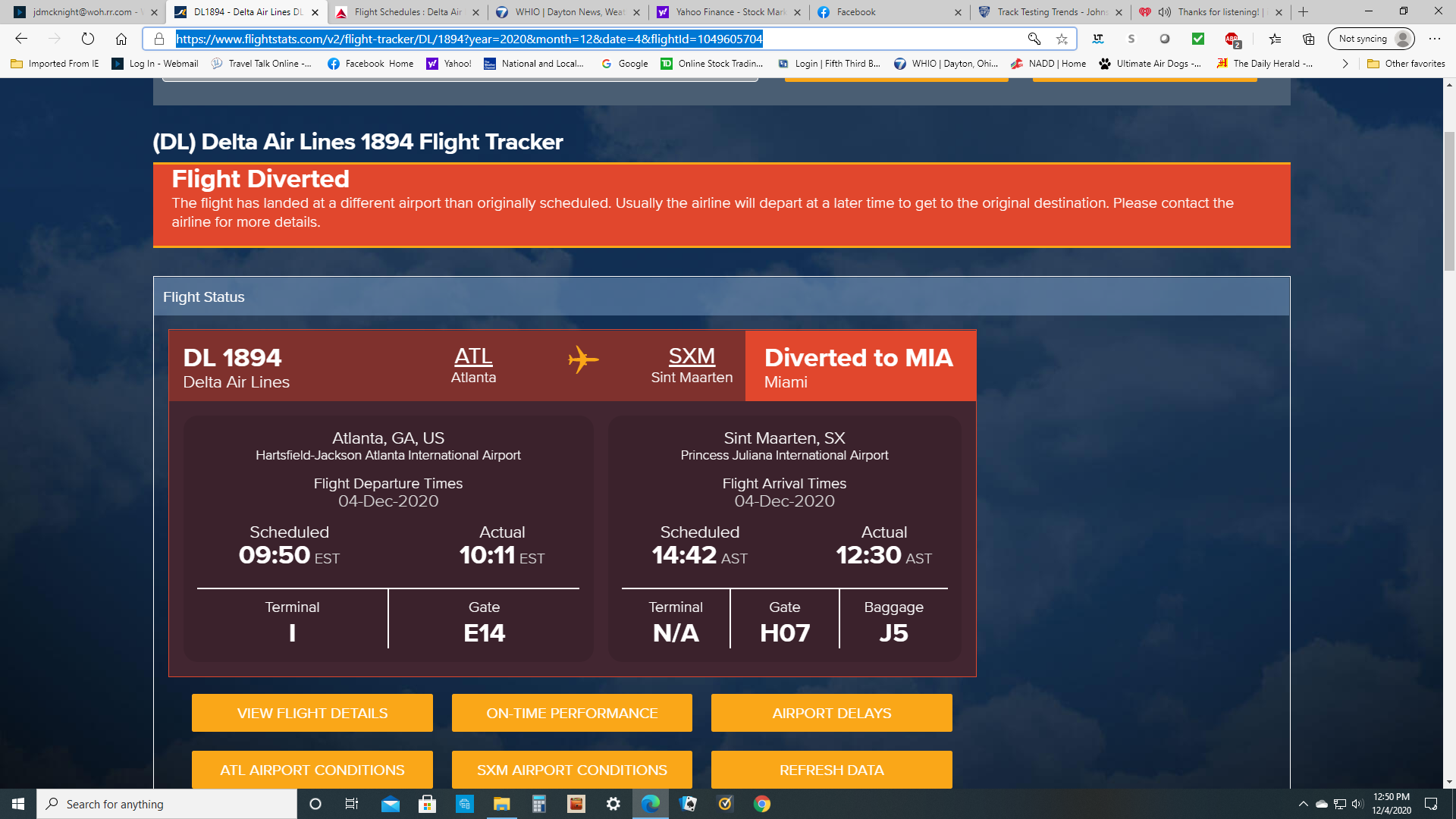Click ATL AIRPORT CONDITIONS button
Screen dimensions: 1456x819
pos(312,770)
